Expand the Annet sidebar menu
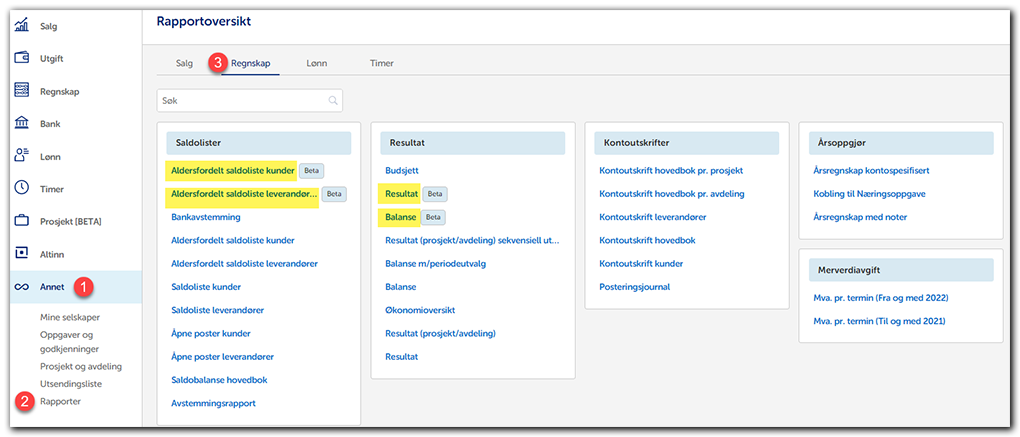 52,287
